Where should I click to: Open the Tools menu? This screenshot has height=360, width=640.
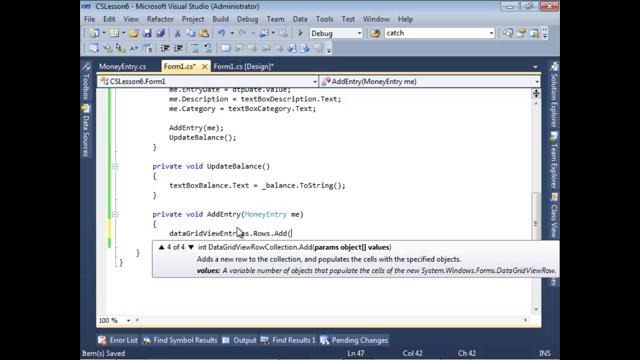[324, 19]
